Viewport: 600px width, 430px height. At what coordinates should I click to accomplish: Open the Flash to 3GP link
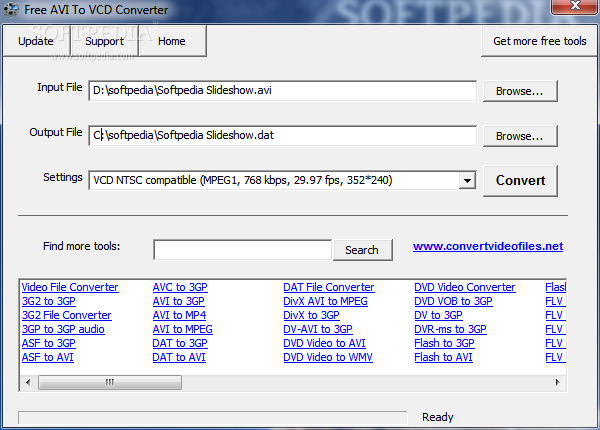coord(445,344)
